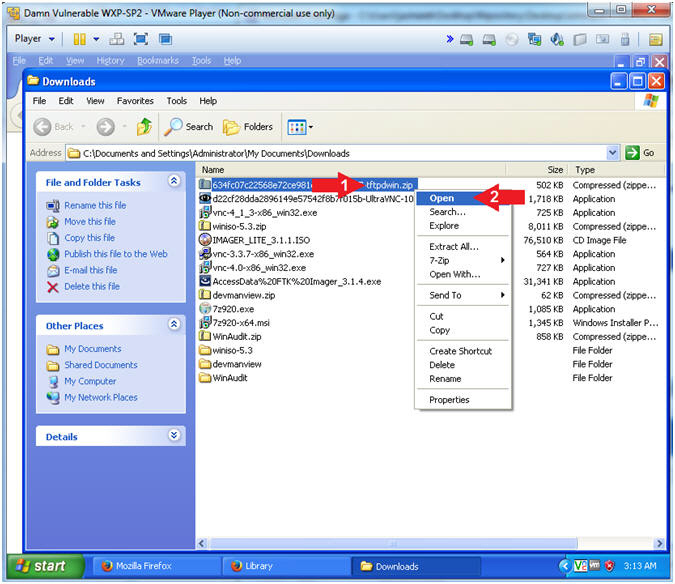Click the Search toolbar button
This screenshot has height=584, width=675.
(x=189, y=127)
